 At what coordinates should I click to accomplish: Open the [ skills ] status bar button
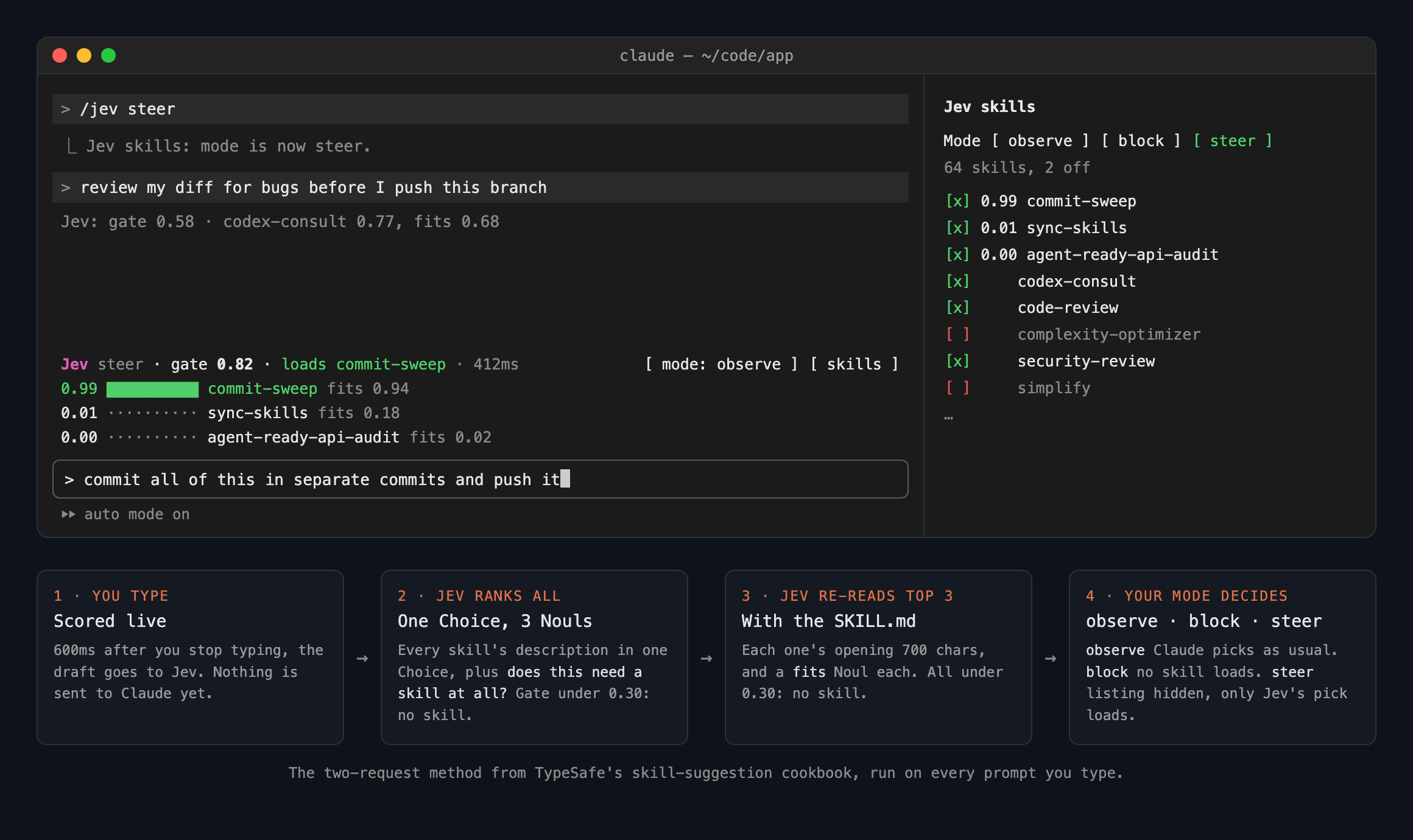click(854, 365)
